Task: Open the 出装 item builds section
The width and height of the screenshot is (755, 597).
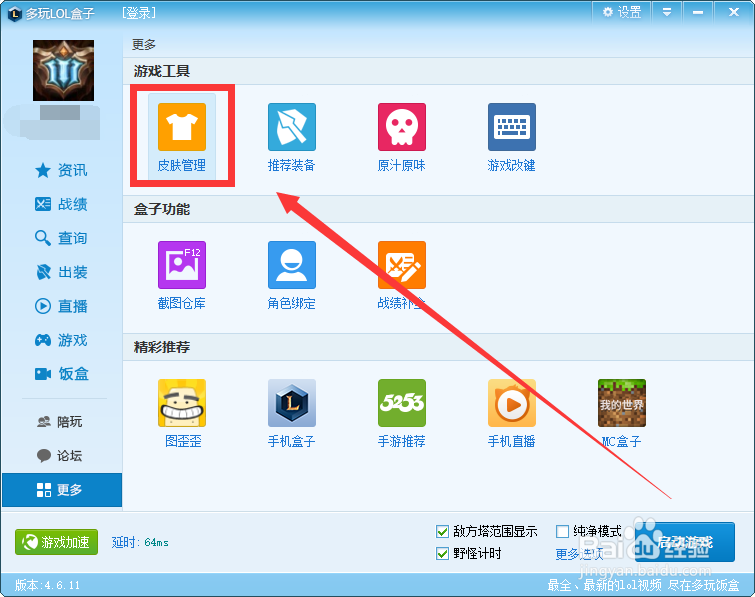Action: [x=62, y=272]
